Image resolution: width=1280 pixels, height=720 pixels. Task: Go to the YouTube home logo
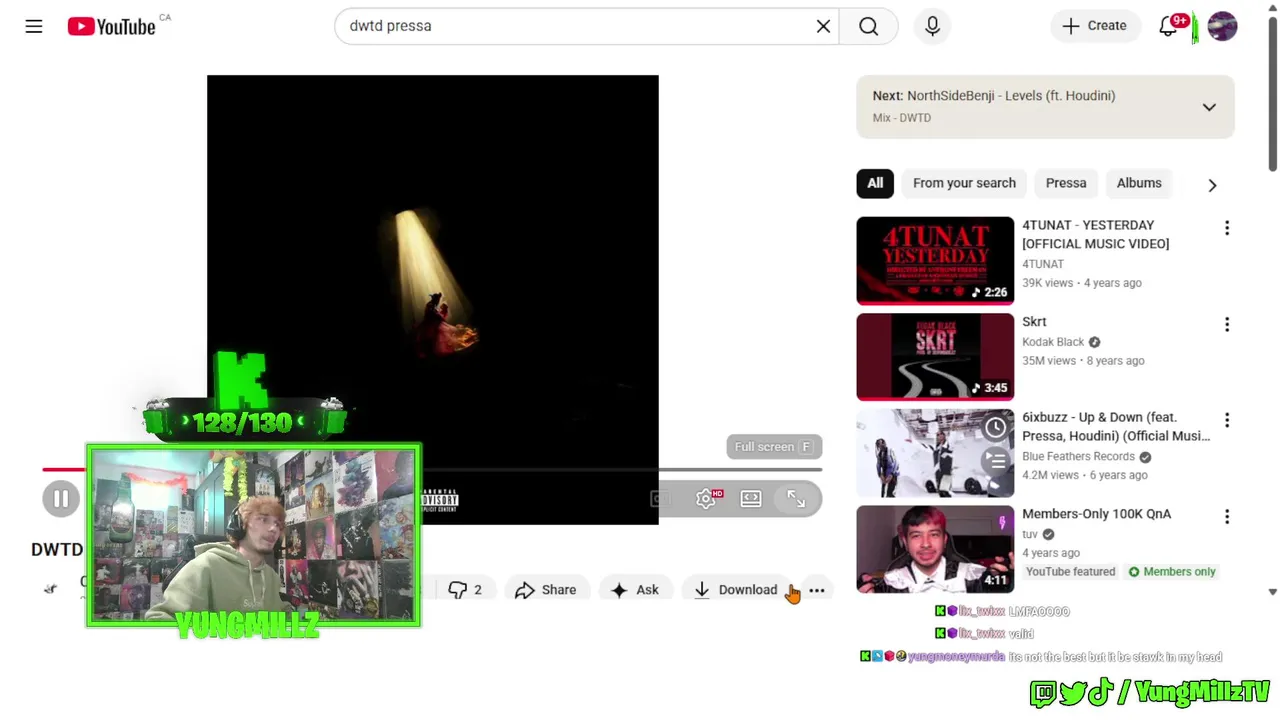coord(112,26)
